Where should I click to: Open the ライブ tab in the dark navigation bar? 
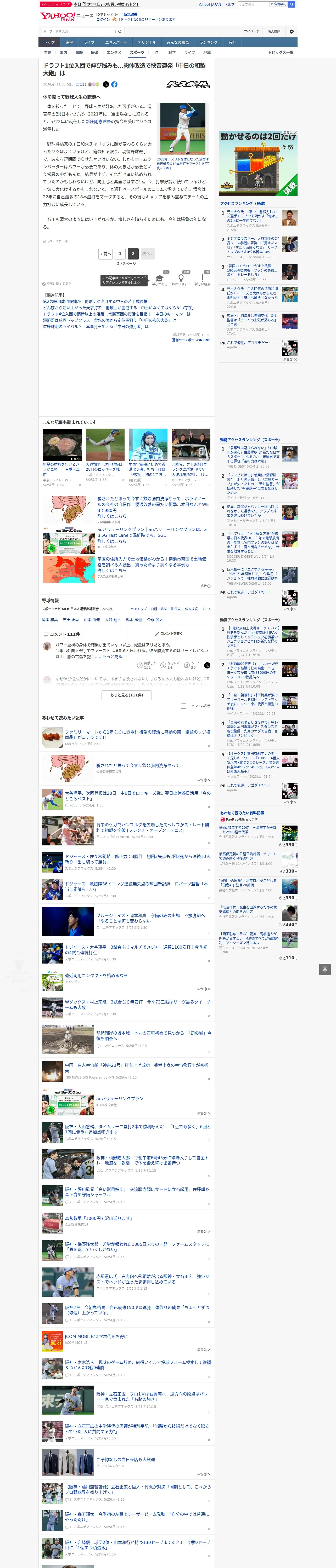[89, 43]
